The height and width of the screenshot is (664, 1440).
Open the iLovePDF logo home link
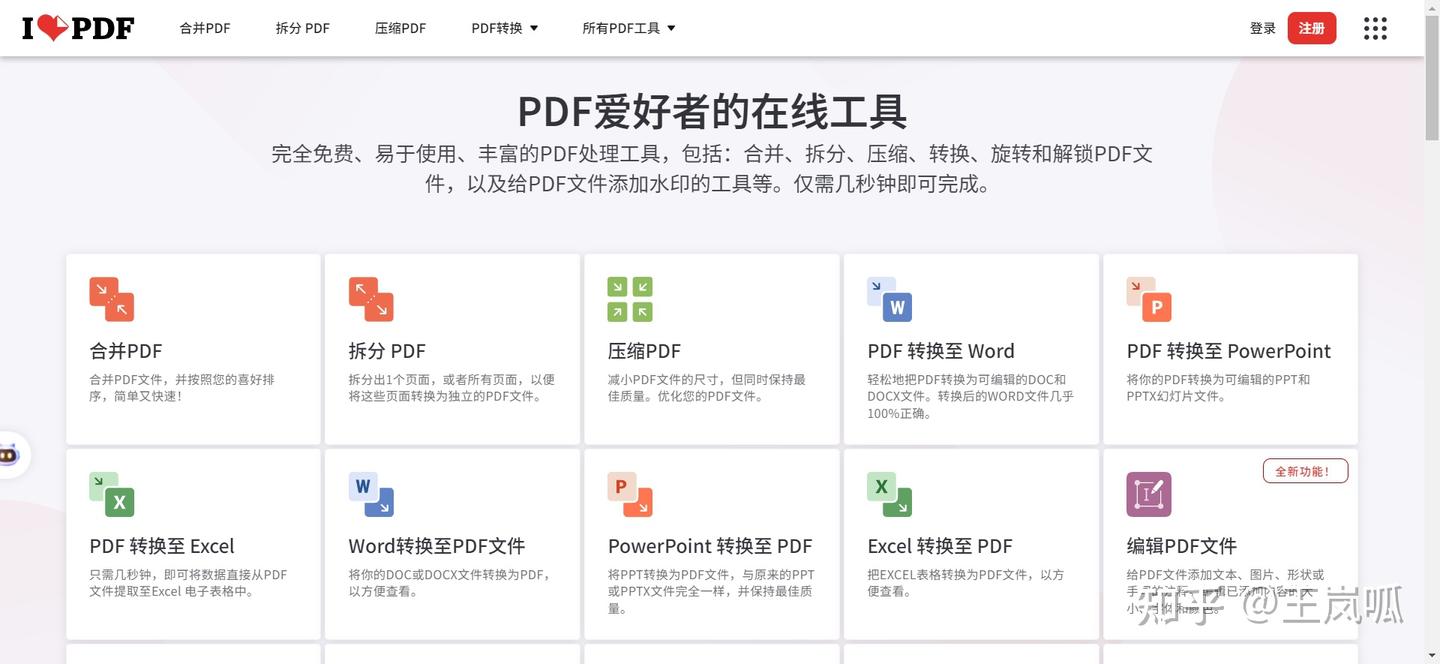(x=78, y=28)
